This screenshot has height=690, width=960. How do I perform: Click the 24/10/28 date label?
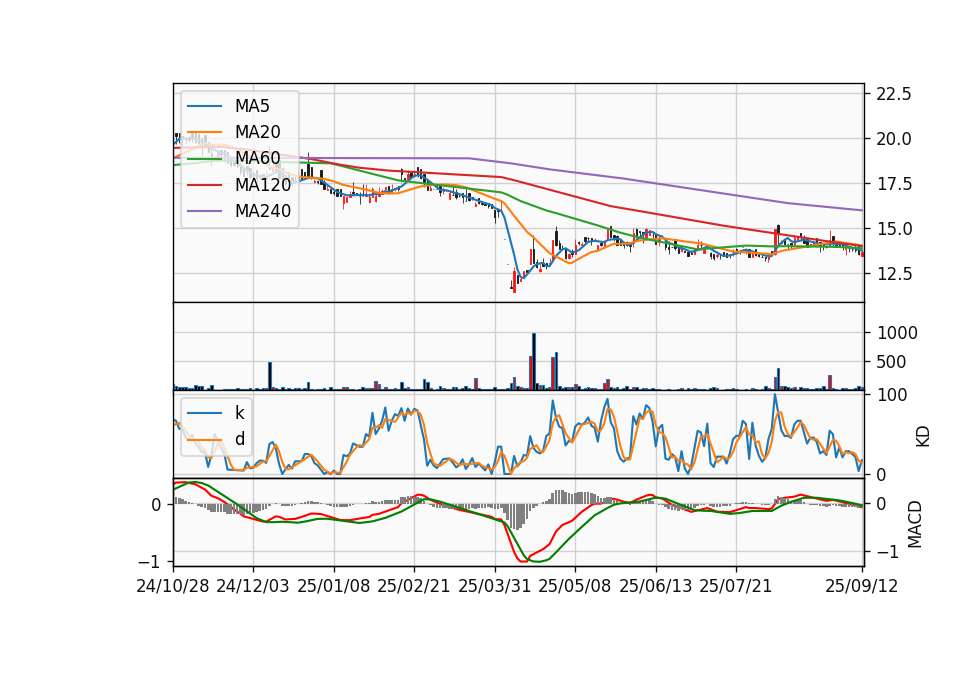pyautogui.click(x=173, y=586)
